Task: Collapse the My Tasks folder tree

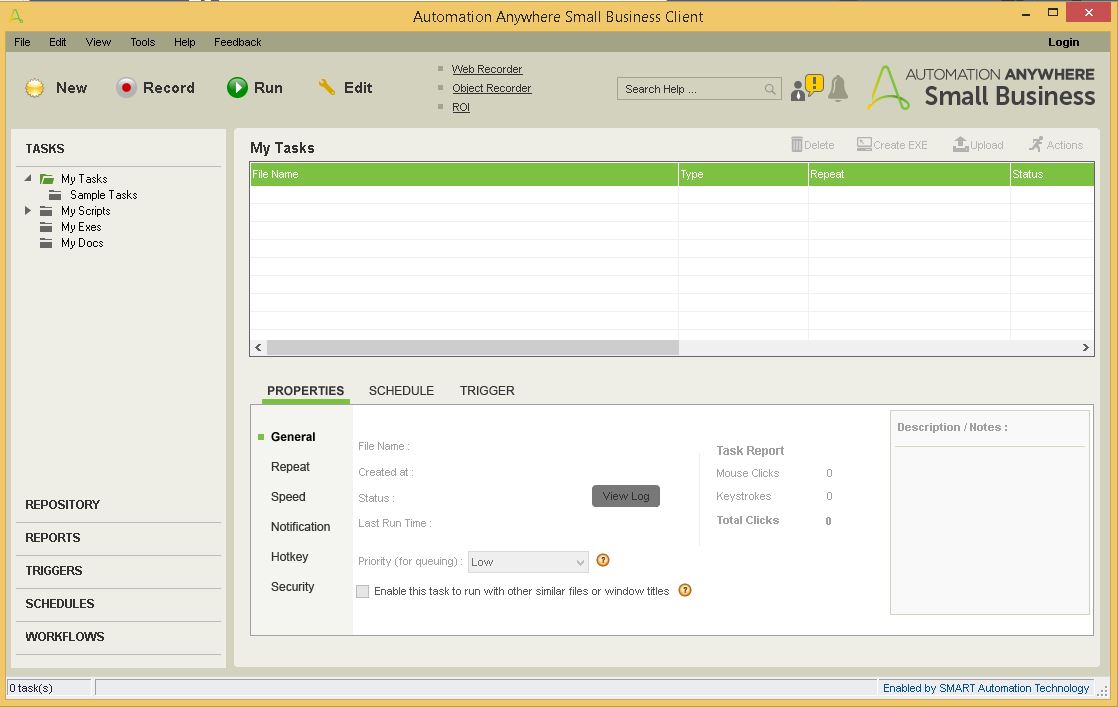Action: click(x=28, y=178)
